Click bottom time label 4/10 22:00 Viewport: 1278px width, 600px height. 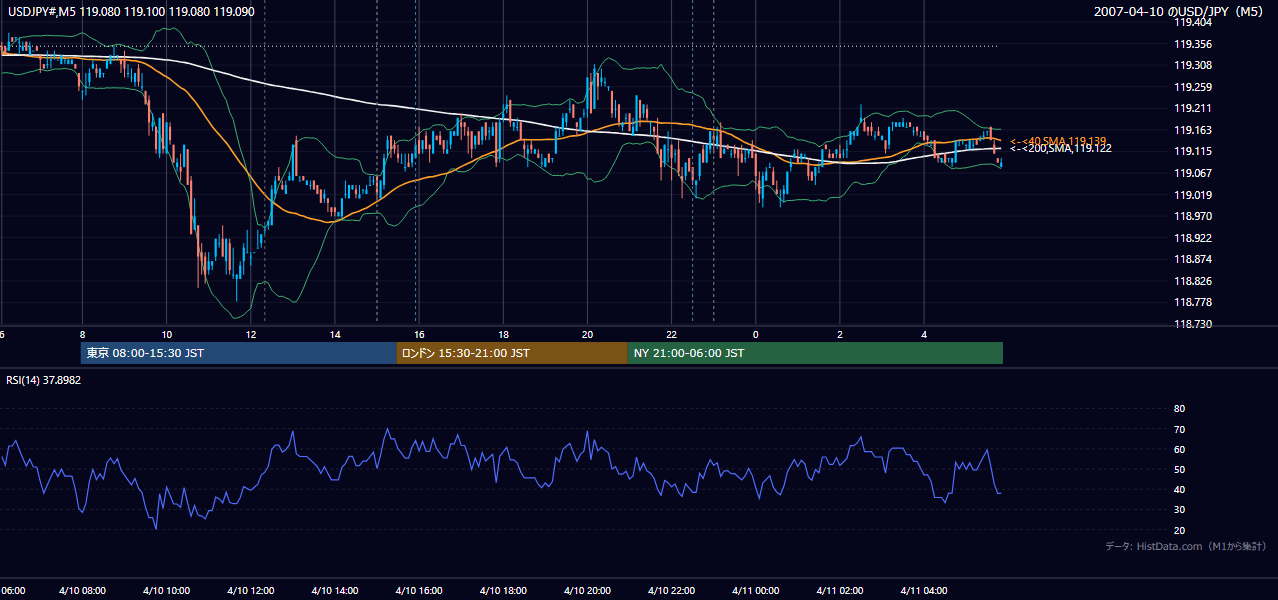[x=670, y=591]
